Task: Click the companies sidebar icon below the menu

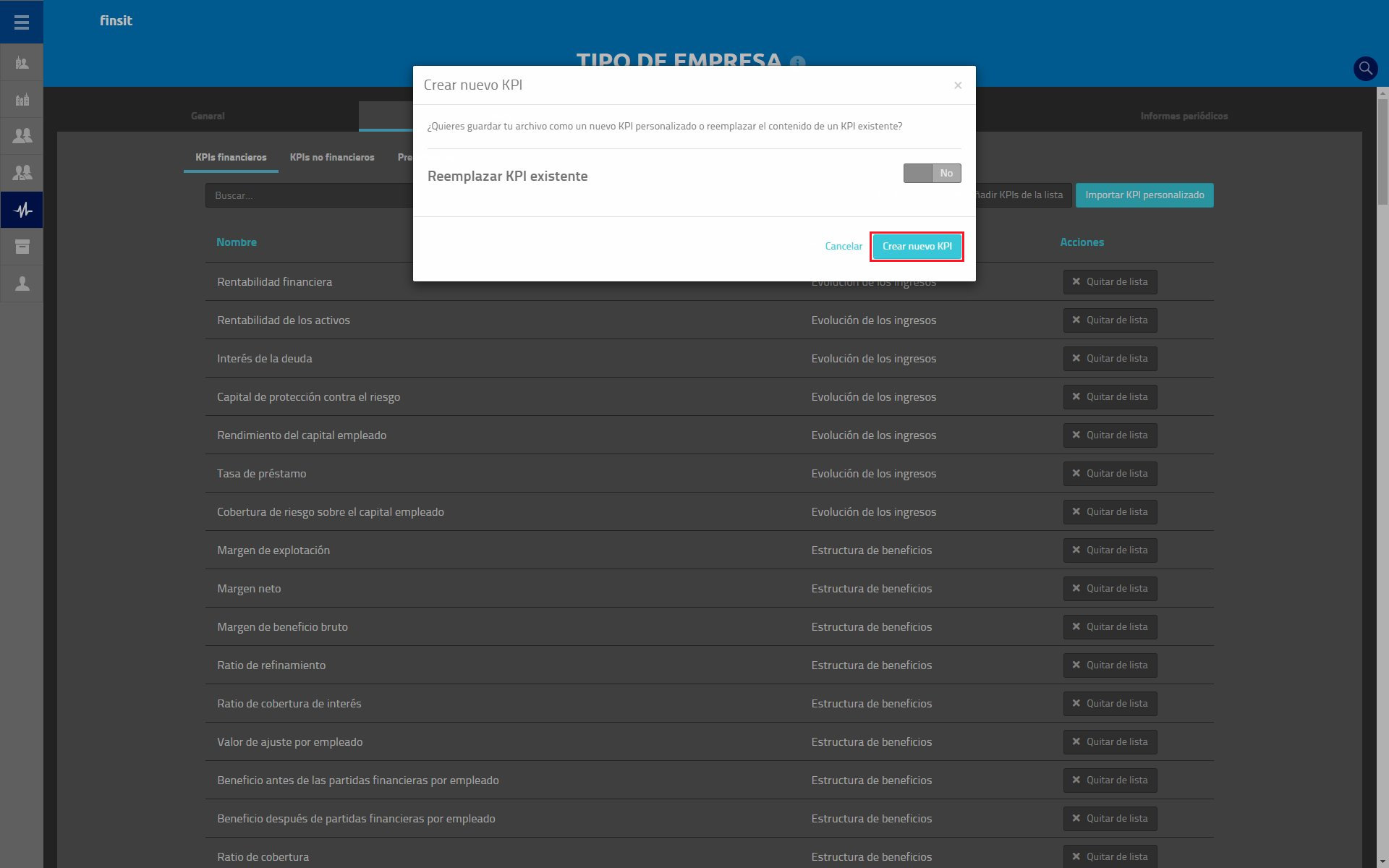Action: point(22,63)
